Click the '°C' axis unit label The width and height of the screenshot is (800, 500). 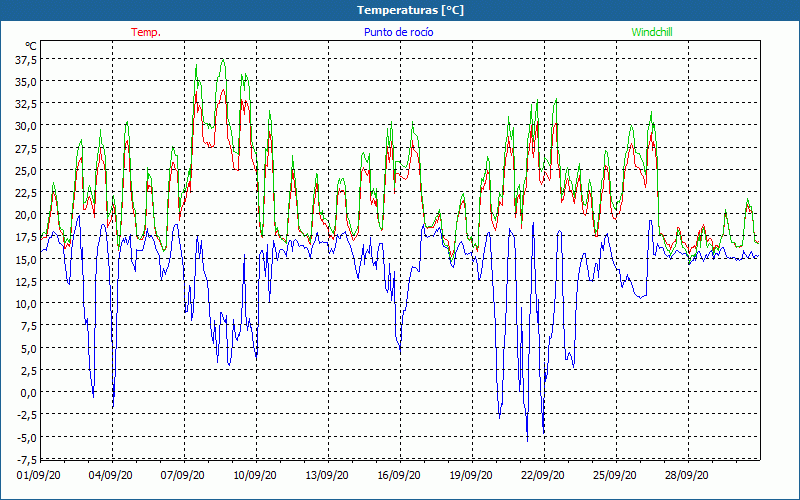pos(31,46)
